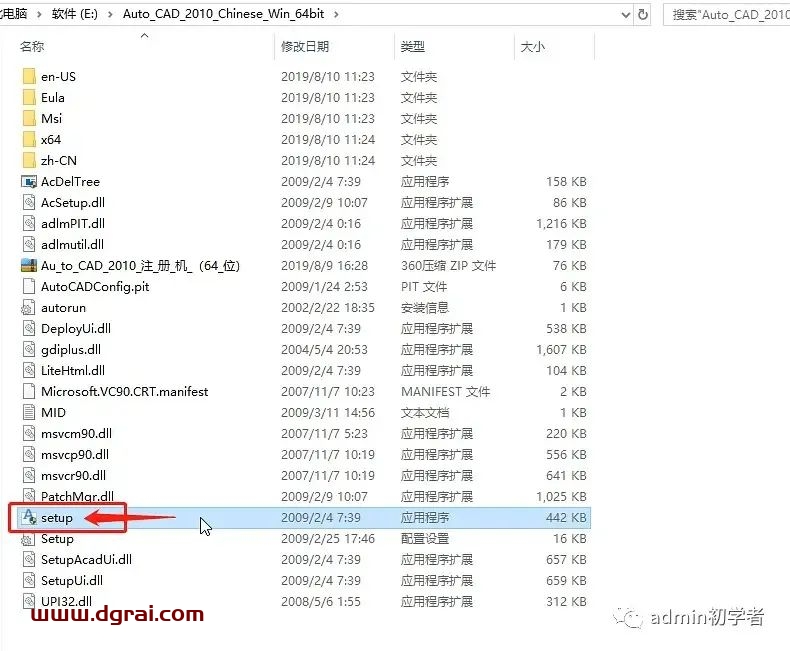Select the LiteHtml.dll file icon

[29, 371]
